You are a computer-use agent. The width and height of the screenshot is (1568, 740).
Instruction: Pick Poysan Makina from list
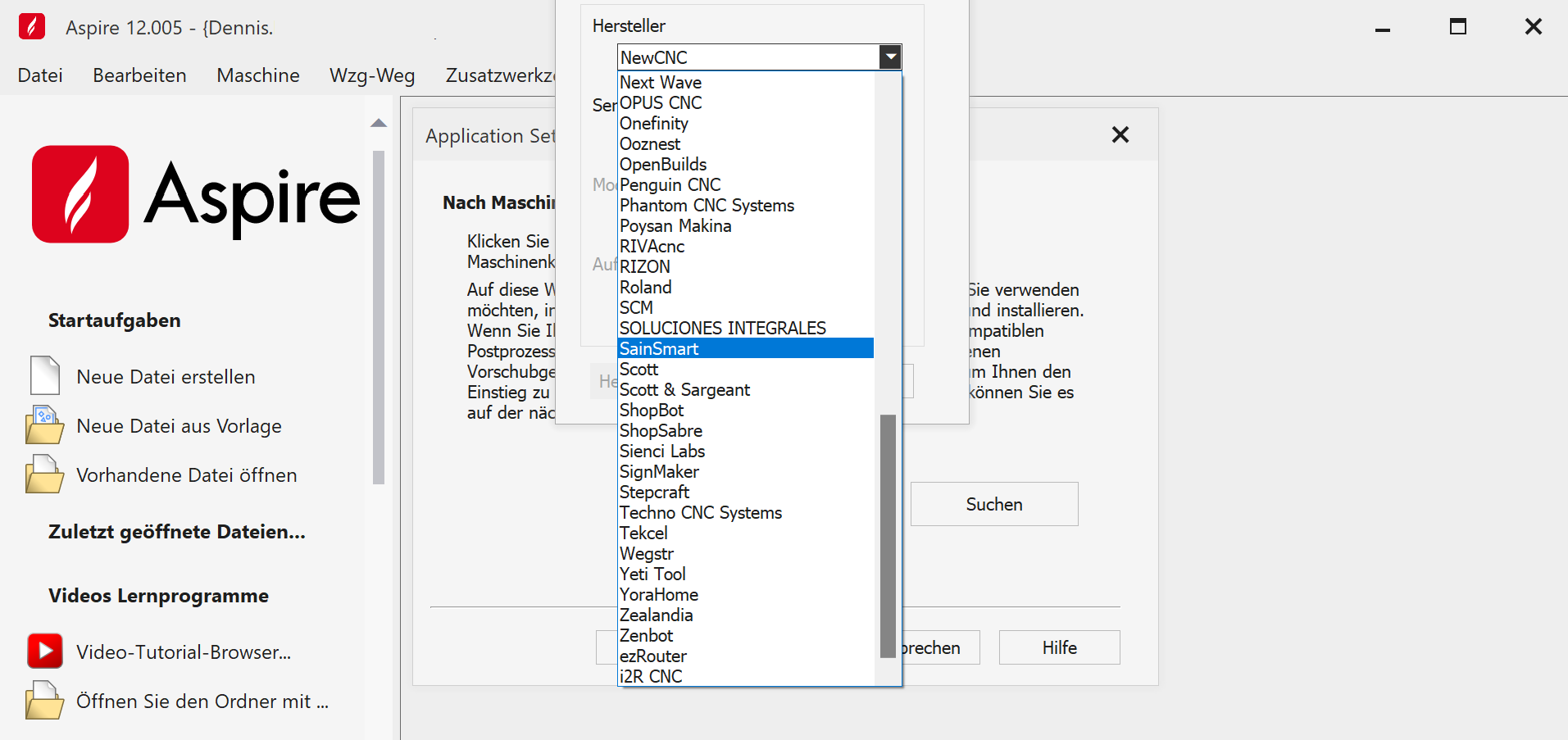click(746, 225)
